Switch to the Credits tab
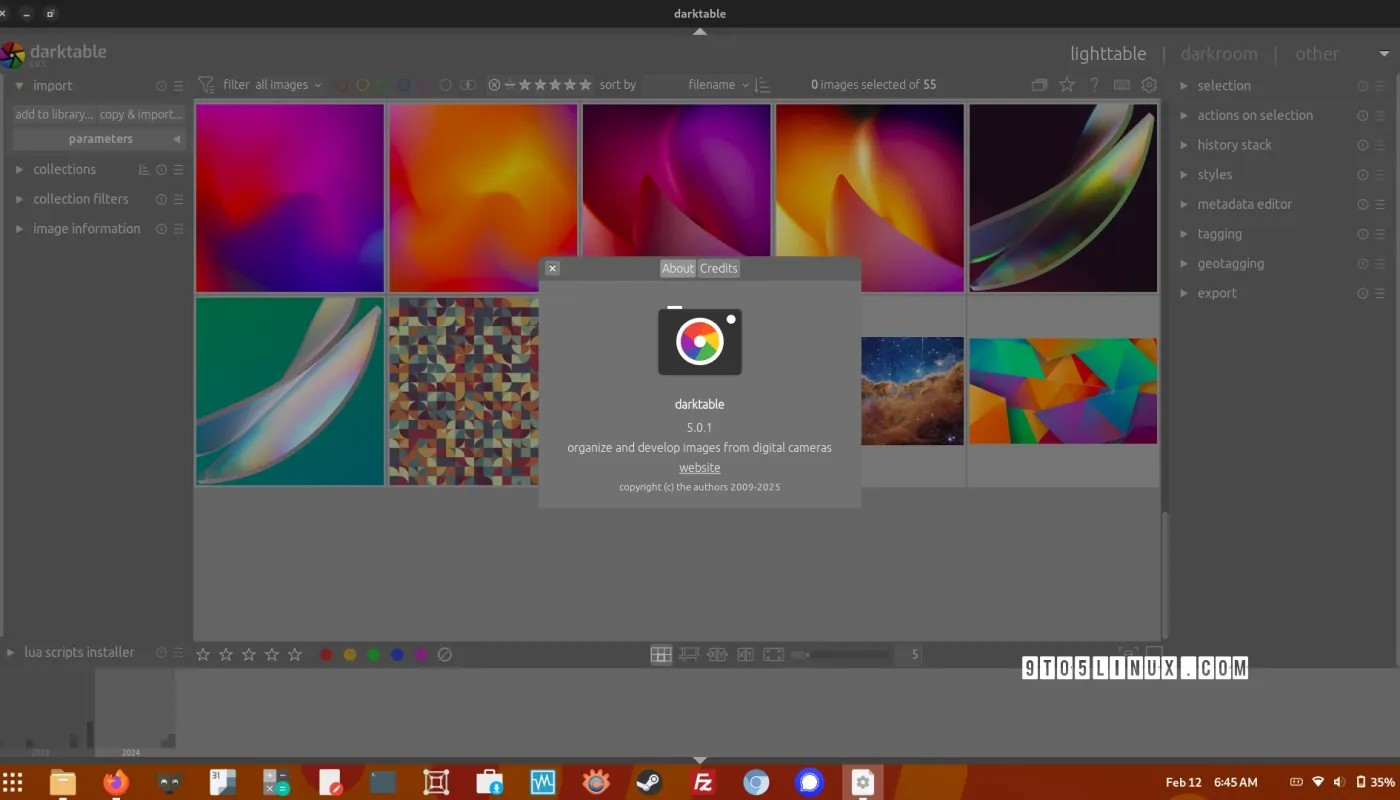 718,268
